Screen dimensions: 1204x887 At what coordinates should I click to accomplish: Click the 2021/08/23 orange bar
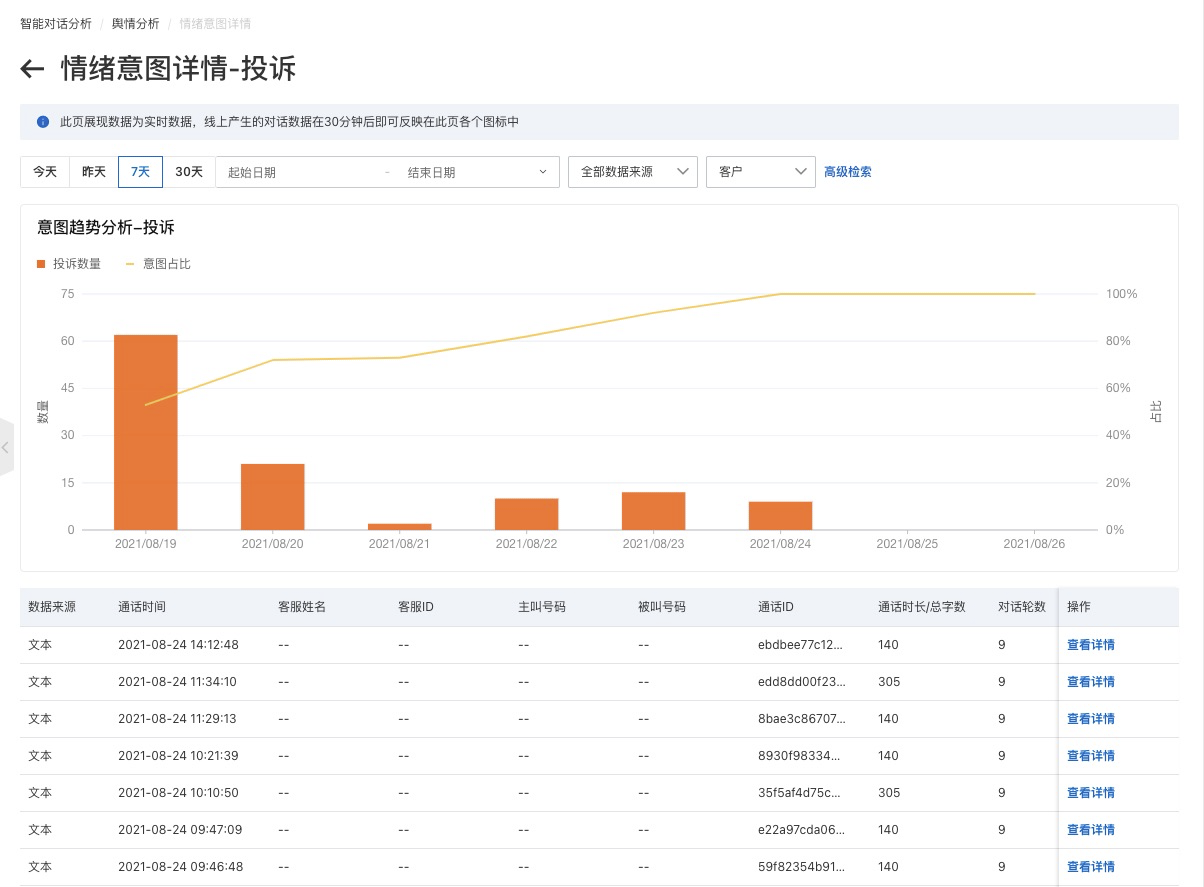tap(654, 511)
